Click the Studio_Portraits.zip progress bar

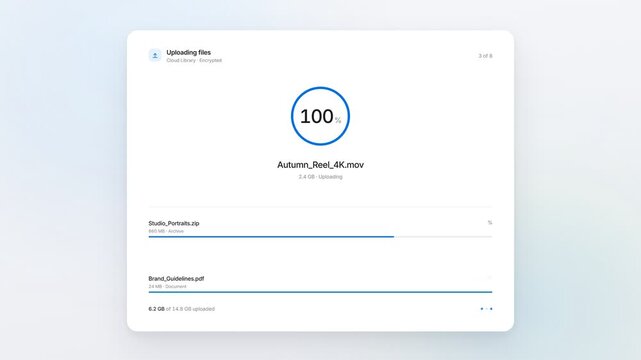[320, 237]
